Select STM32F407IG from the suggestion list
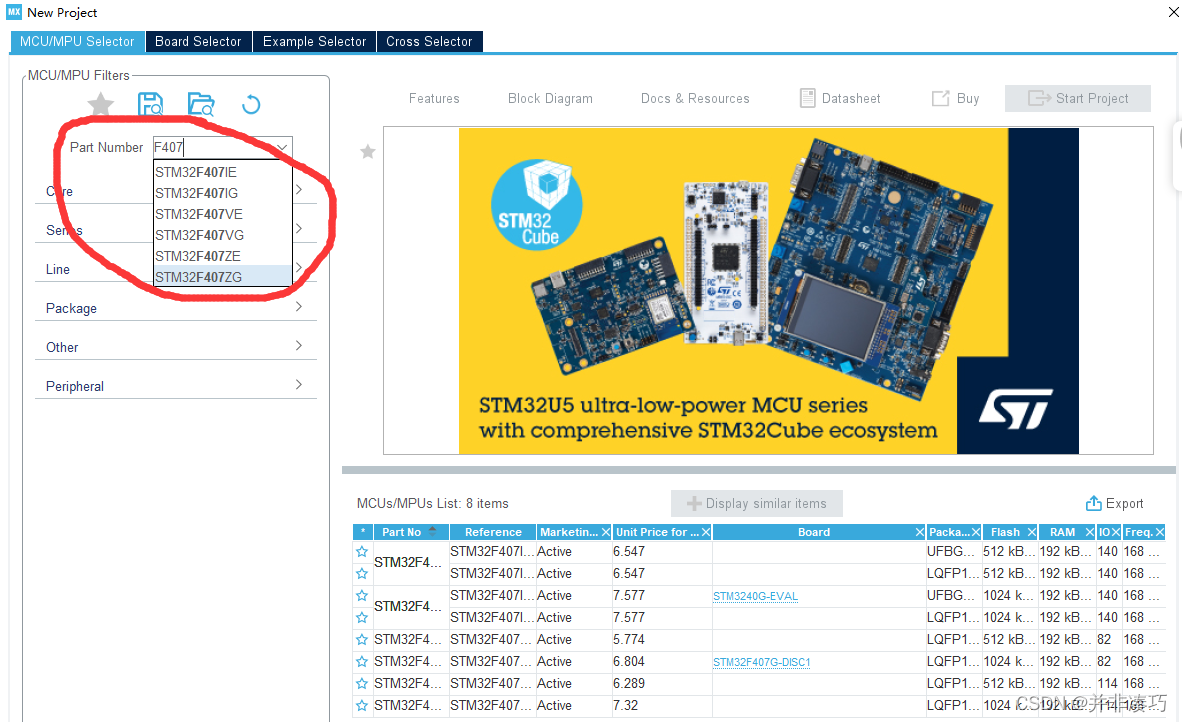Viewport: 1182px width, 722px height. (222, 193)
